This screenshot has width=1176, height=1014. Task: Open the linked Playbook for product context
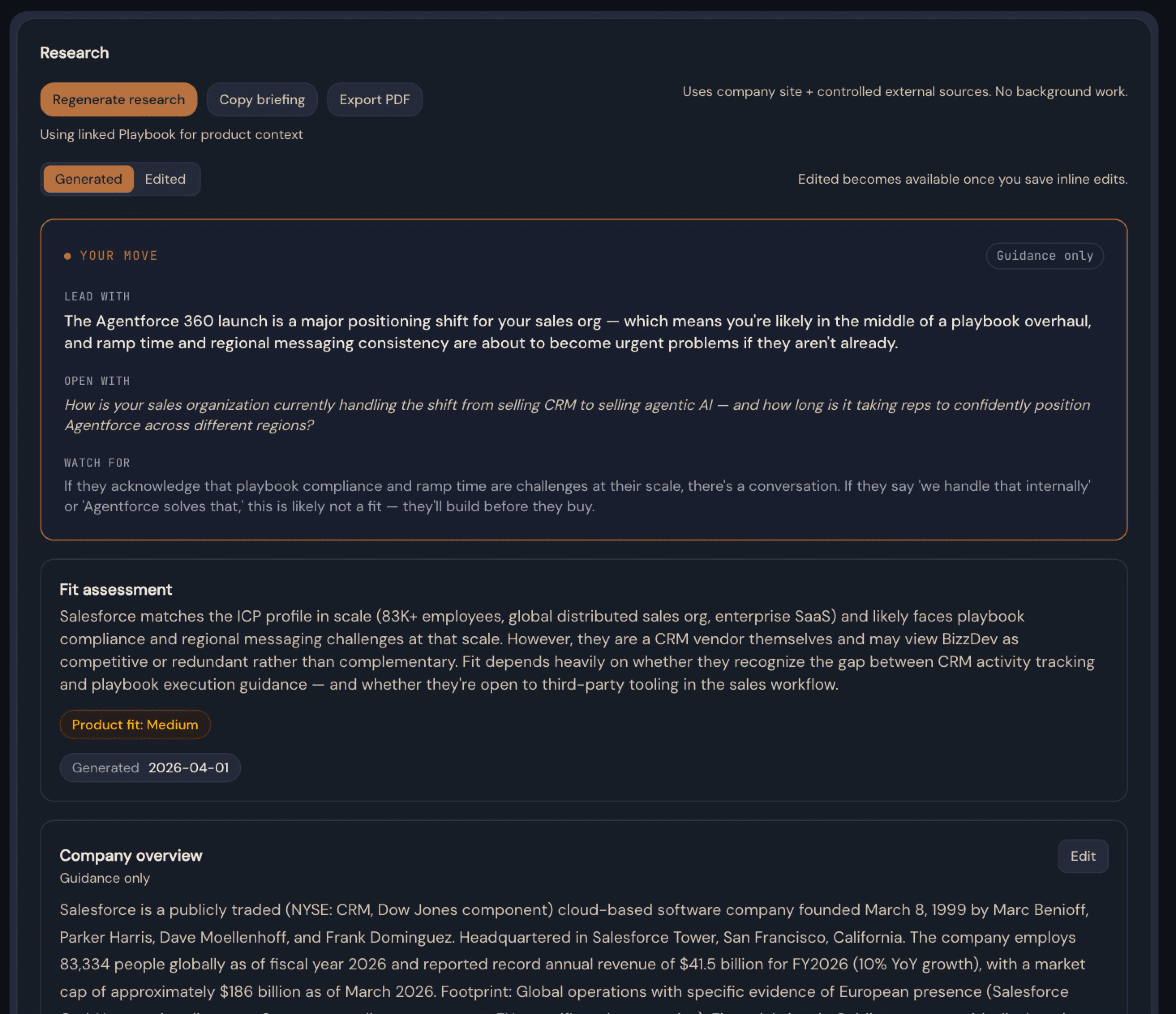171,135
